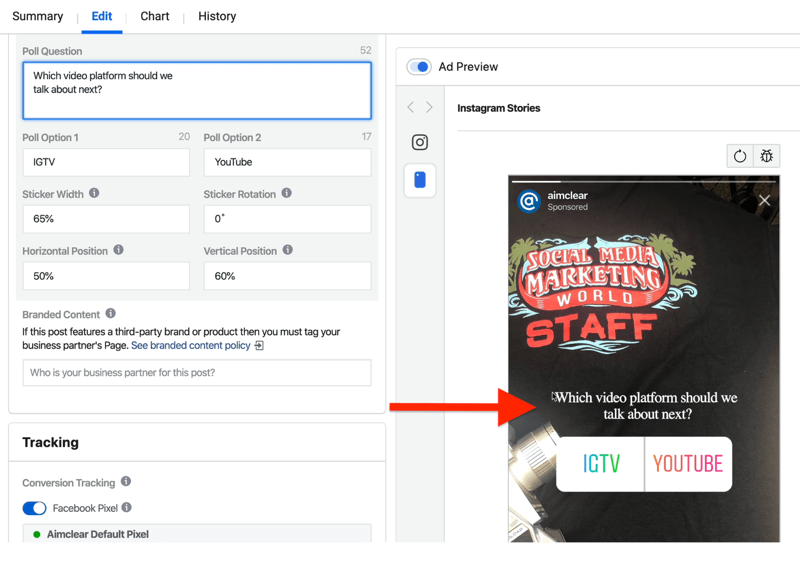Click the Instagram Stories heading
This screenshot has height=565, width=800.
tap(498, 108)
